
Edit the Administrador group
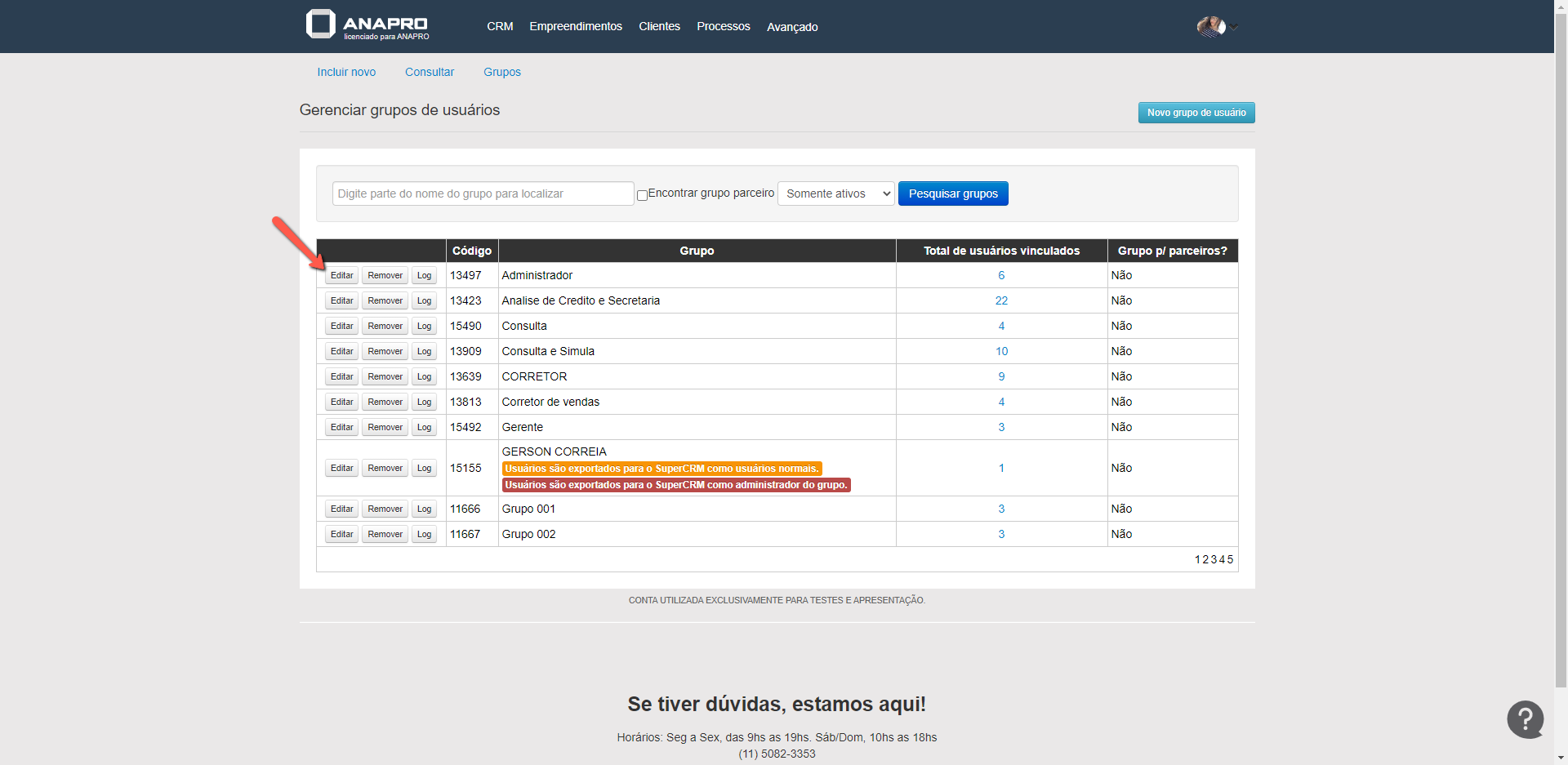pyautogui.click(x=341, y=275)
